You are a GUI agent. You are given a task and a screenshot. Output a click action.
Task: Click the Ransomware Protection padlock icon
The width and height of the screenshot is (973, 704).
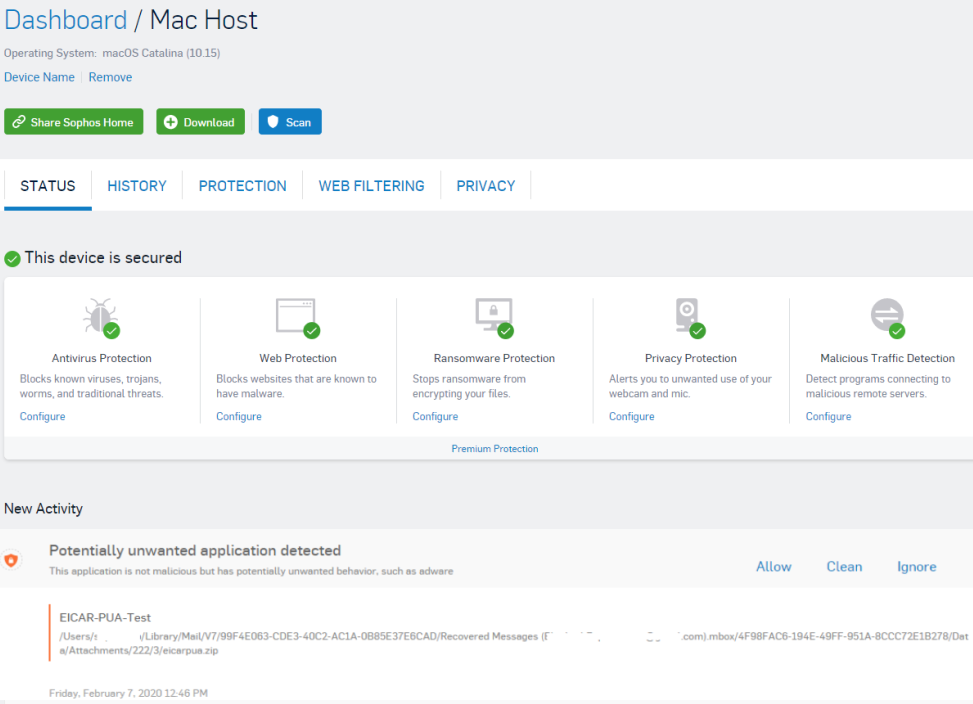(x=492, y=313)
